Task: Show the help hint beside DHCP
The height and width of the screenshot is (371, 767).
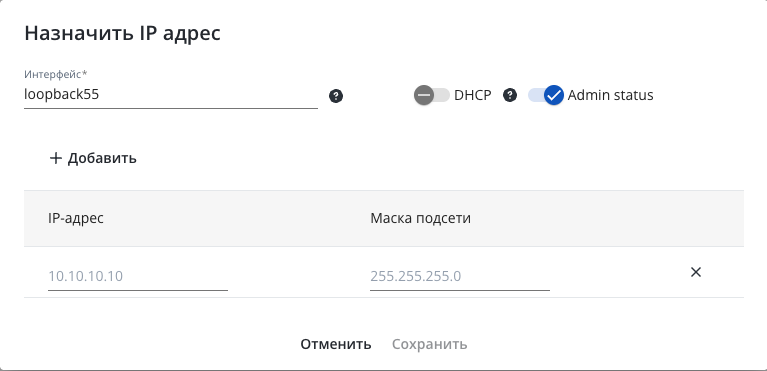Action: tap(510, 95)
